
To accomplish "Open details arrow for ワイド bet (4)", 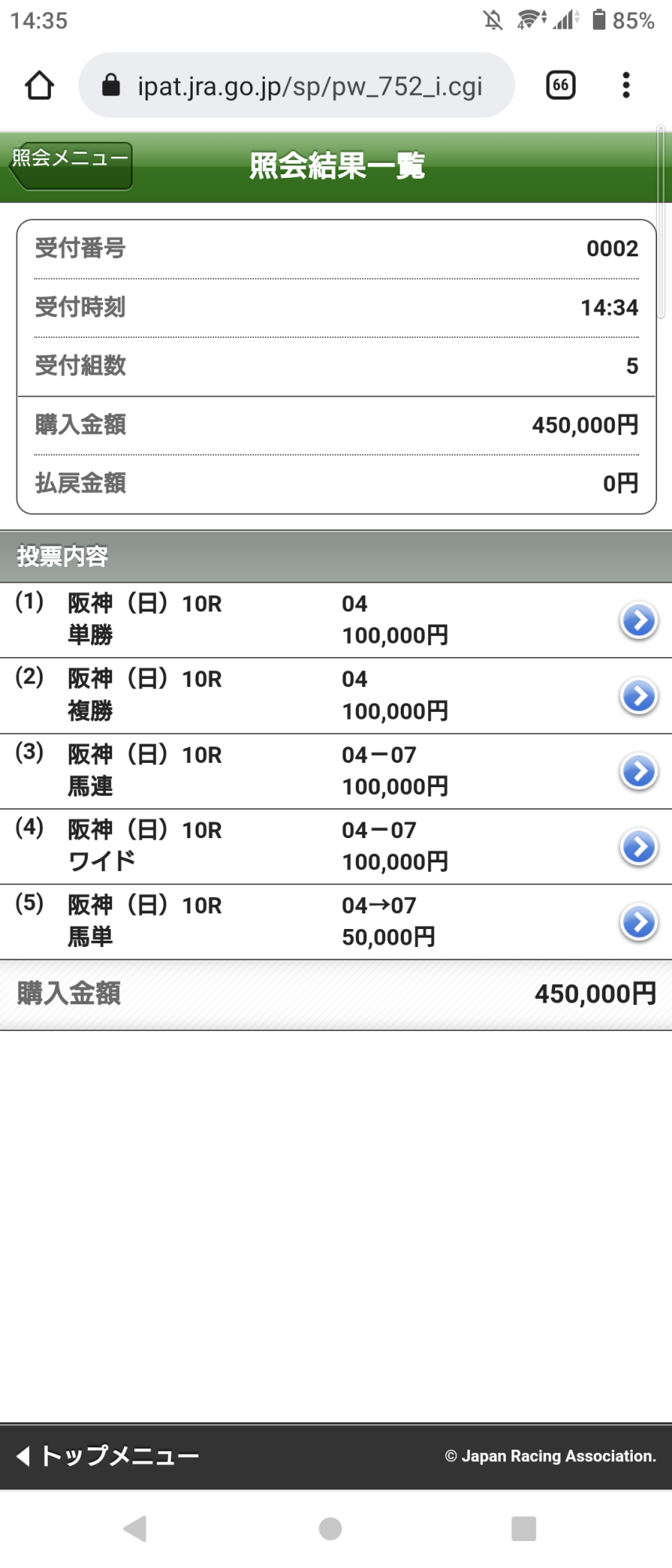I will 639,847.
